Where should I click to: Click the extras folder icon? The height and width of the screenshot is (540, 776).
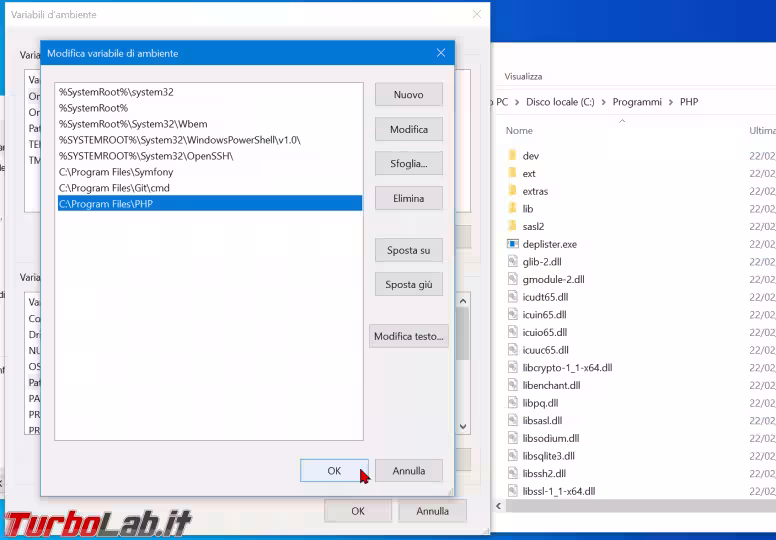(512, 191)
